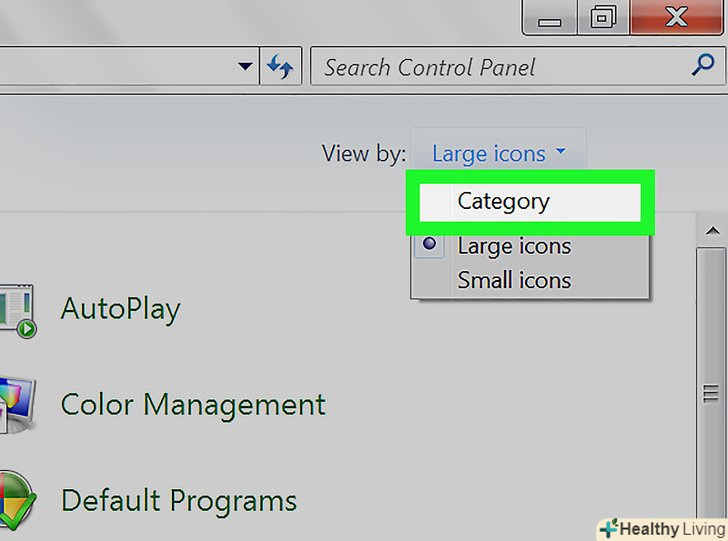Restore down the Control Panel window
This screenshot has width=728, height=541.
pos(605,18)
